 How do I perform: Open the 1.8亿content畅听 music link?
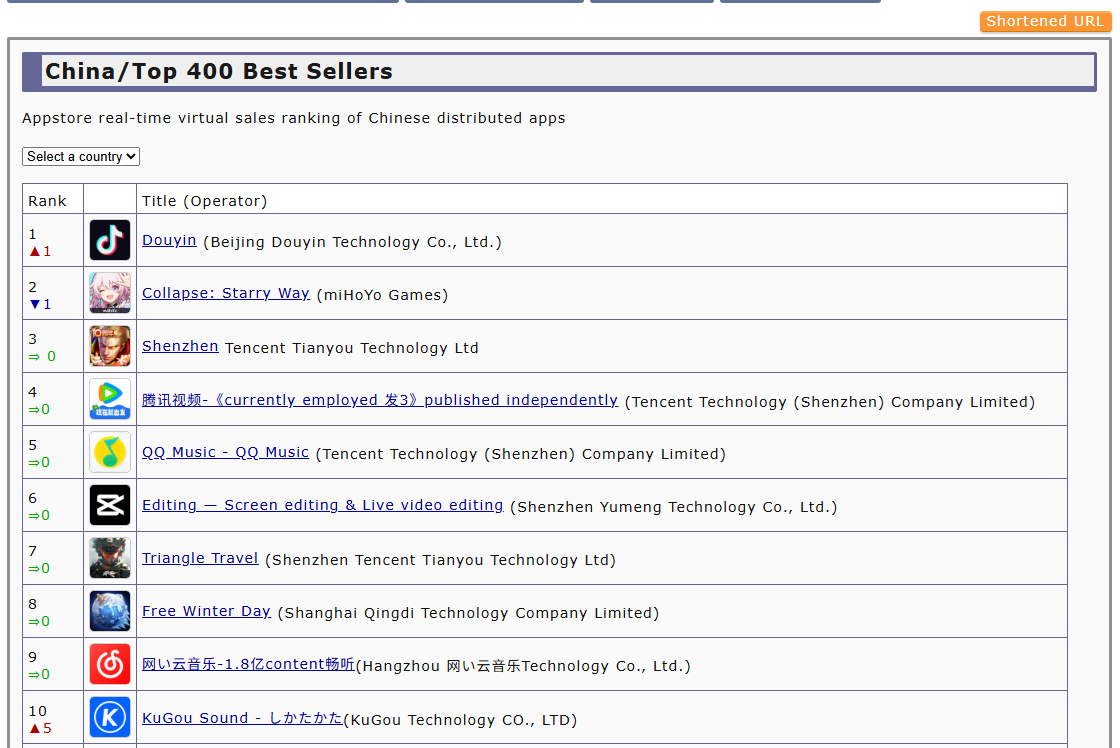pyautogui.click(x=248, y=664)
